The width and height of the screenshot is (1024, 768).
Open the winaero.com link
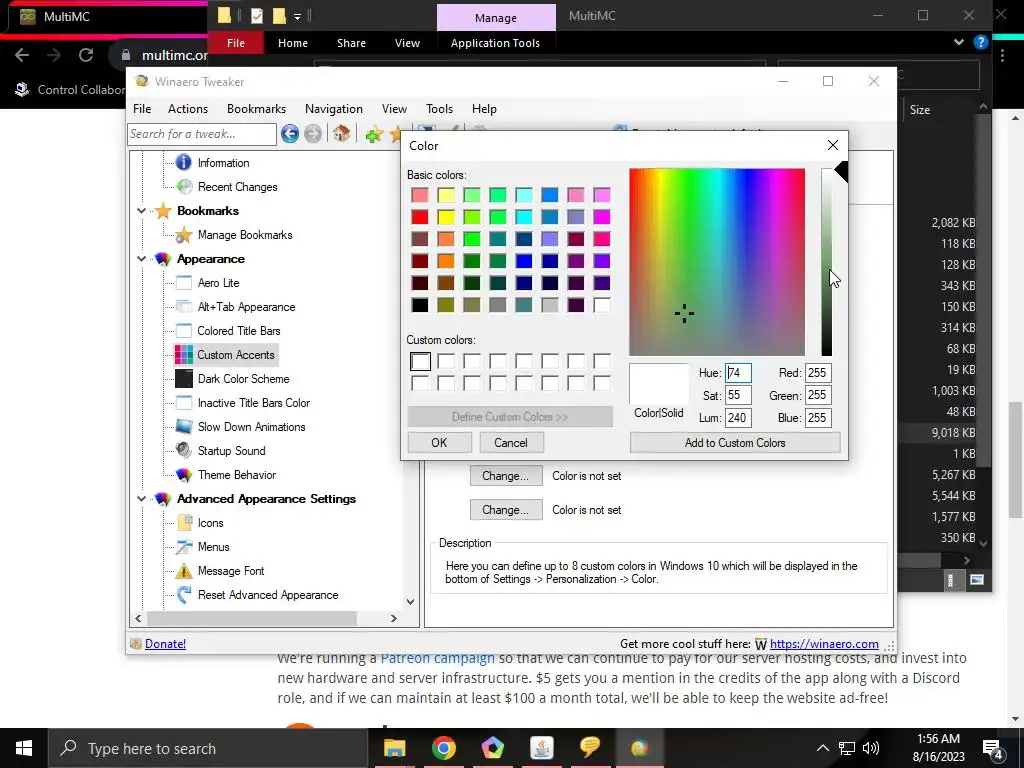click(x=824, y=644)
